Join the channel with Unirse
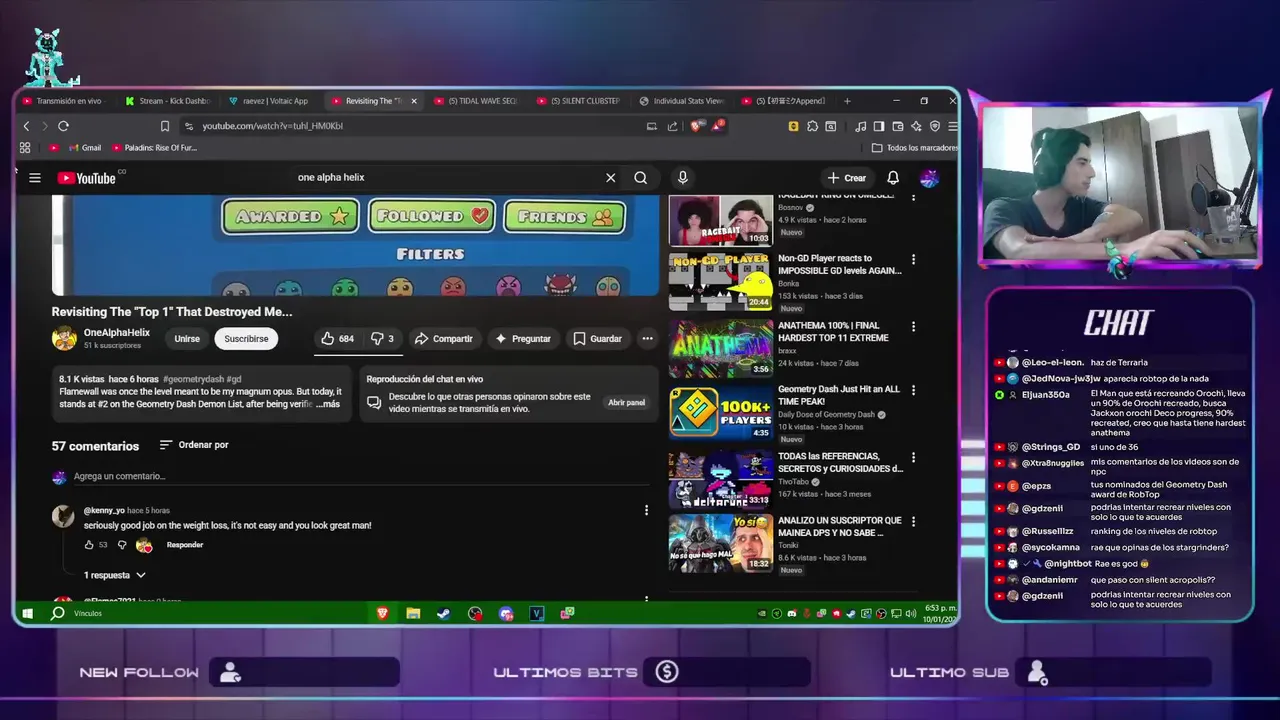Screen dimensions: 1280x720 pos(187,339)
